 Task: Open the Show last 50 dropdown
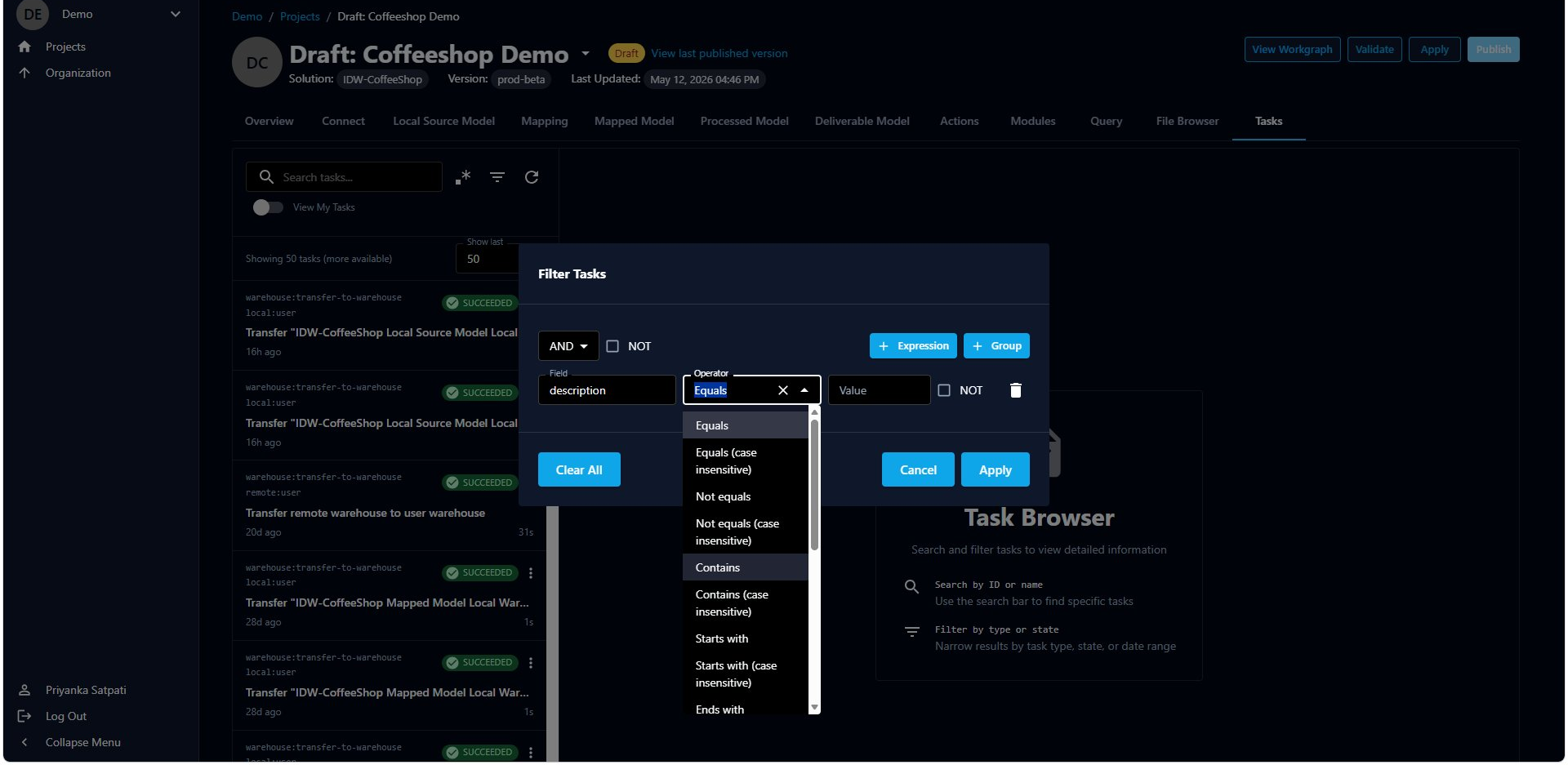coord(488,258)
